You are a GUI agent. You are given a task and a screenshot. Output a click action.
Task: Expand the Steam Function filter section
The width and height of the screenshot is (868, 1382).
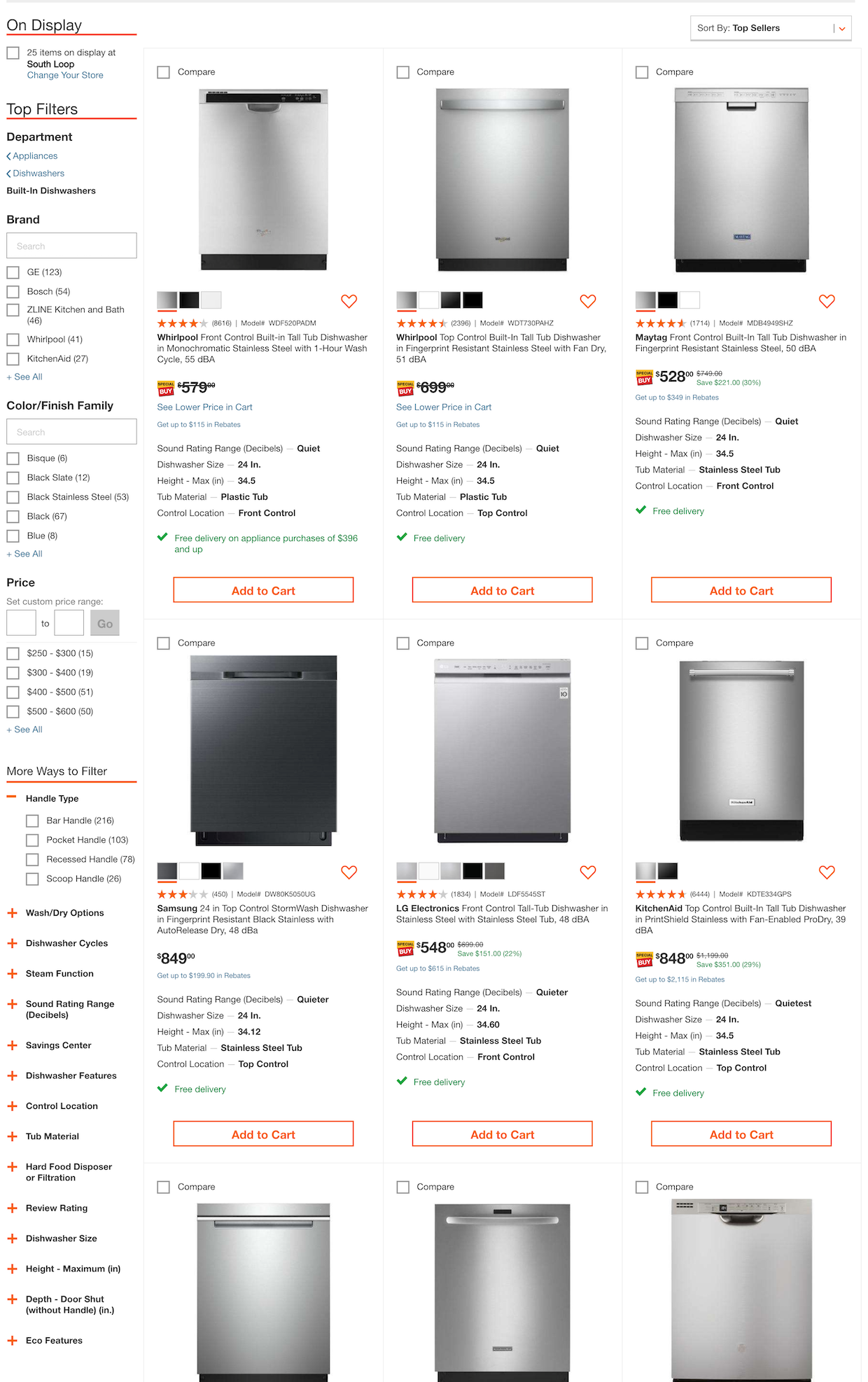pyautogui.click(x=12, y=974)
